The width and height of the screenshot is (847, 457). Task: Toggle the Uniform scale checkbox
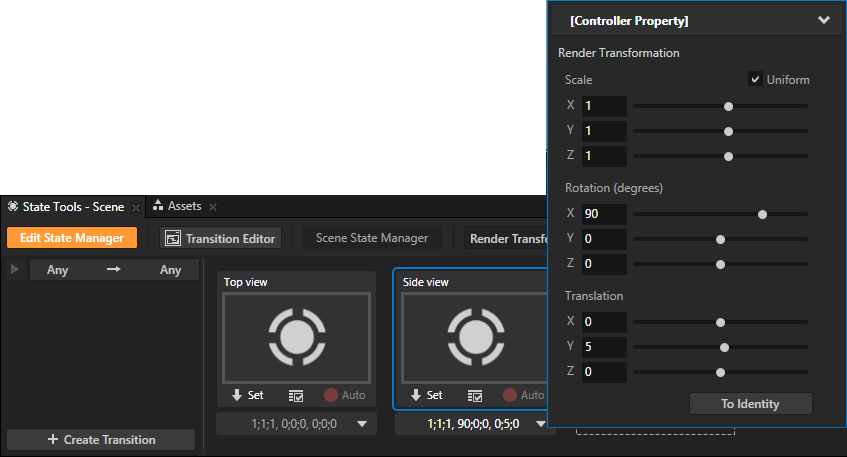tap(756, 80)
